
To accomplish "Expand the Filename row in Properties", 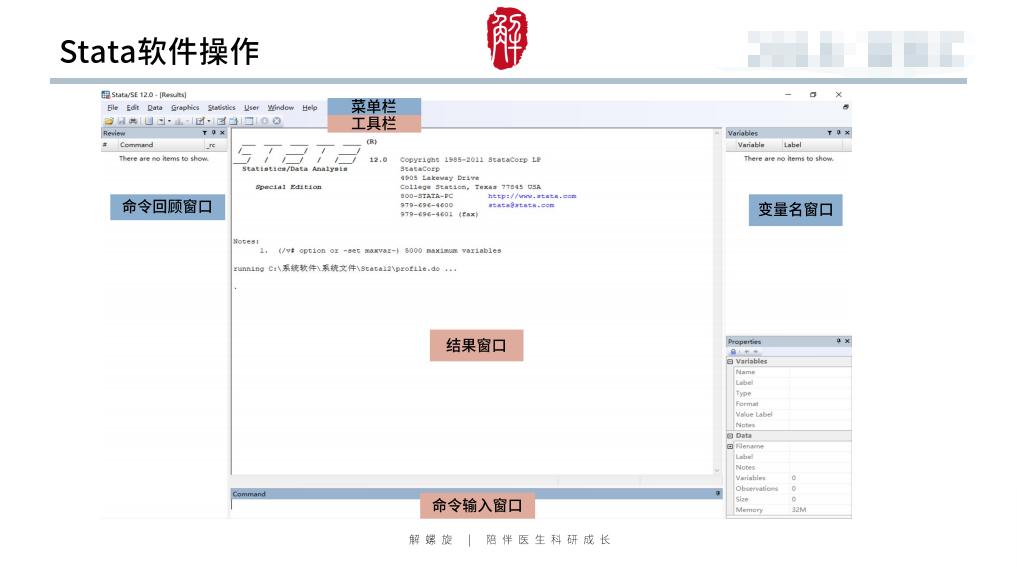I will [730, 446].
